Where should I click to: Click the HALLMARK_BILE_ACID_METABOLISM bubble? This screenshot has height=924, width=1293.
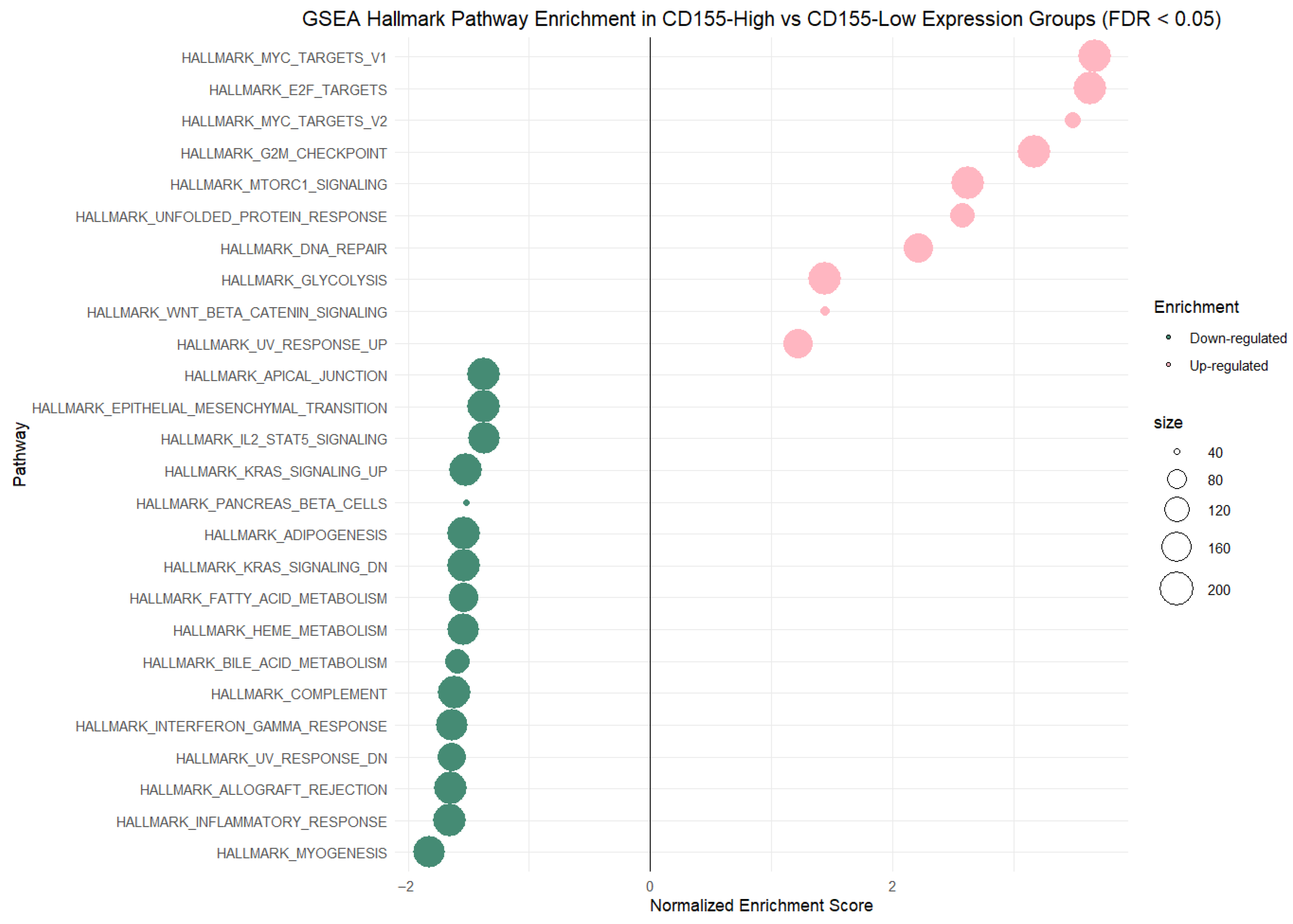[x=457, y=661]
